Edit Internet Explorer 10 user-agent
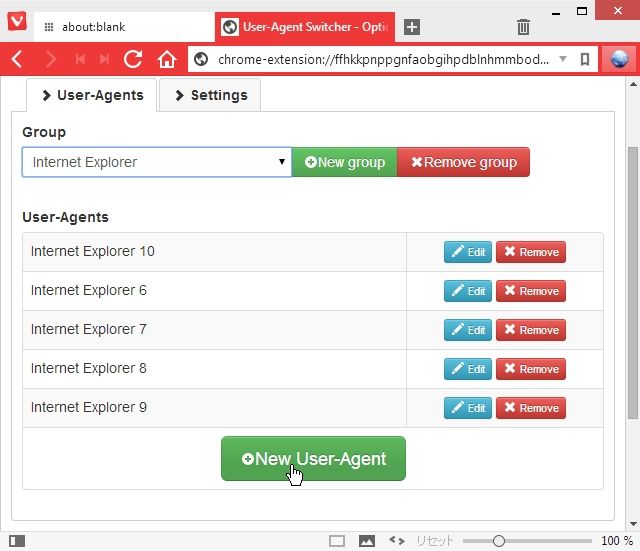Viewport: 640px width, 551px height. [x=468, y=252]
